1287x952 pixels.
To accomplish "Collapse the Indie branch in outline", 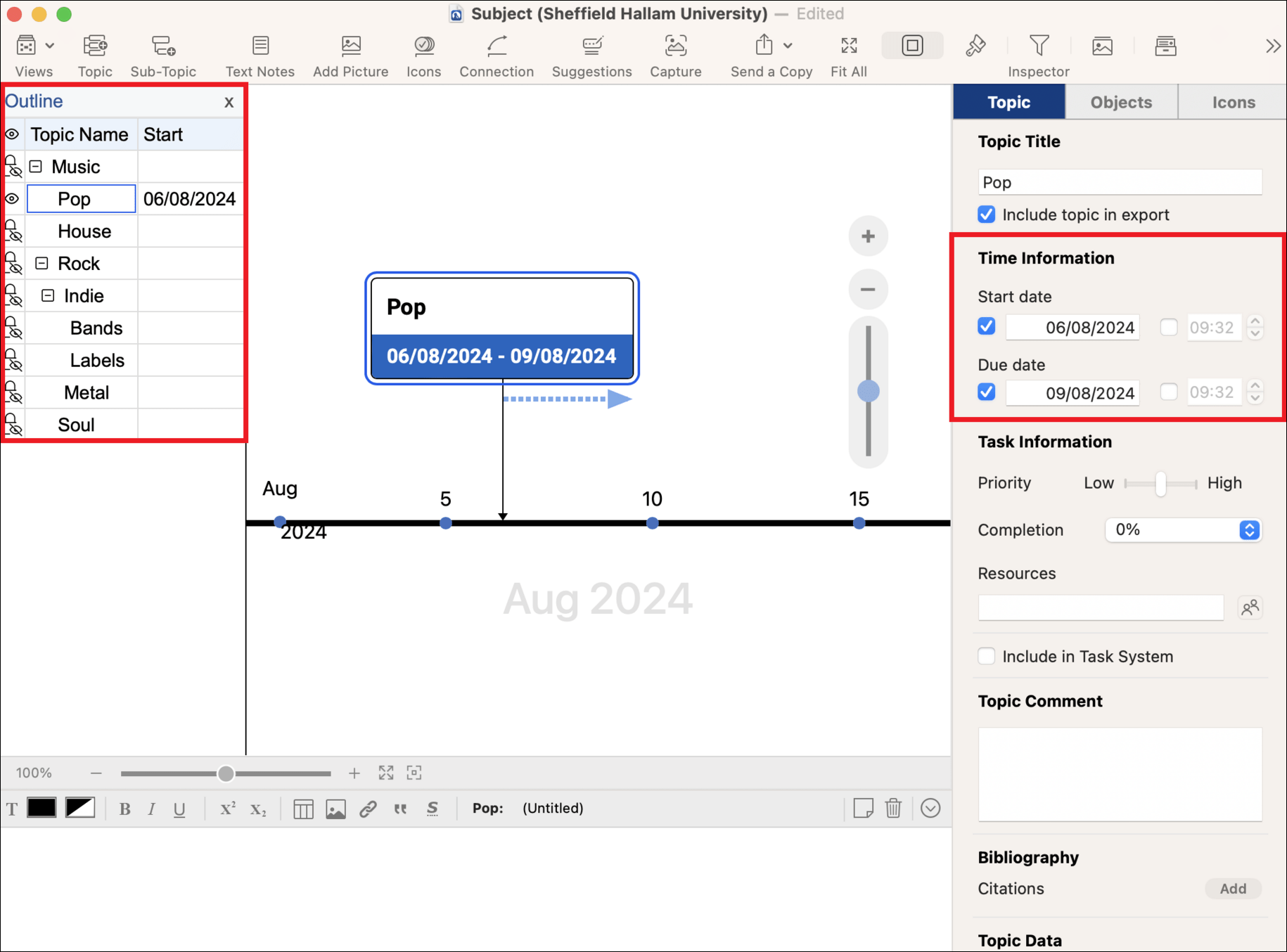I will point(48,296).
